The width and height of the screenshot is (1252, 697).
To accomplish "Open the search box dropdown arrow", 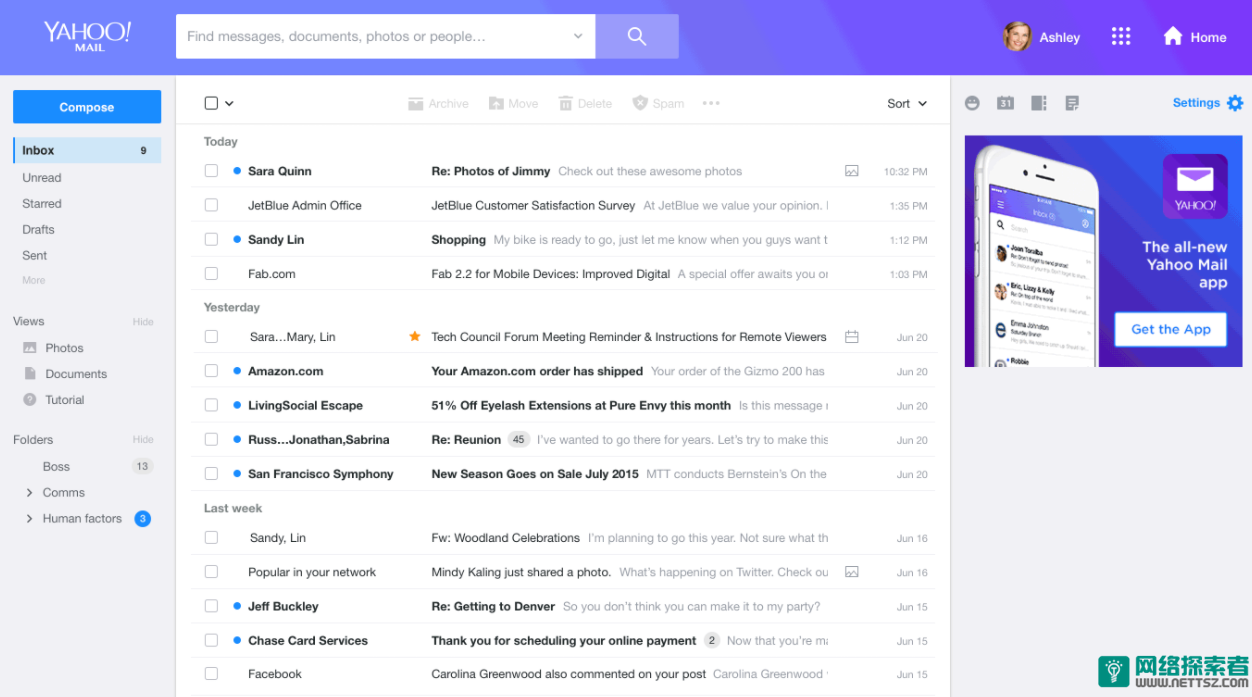I will coord(577,36).
